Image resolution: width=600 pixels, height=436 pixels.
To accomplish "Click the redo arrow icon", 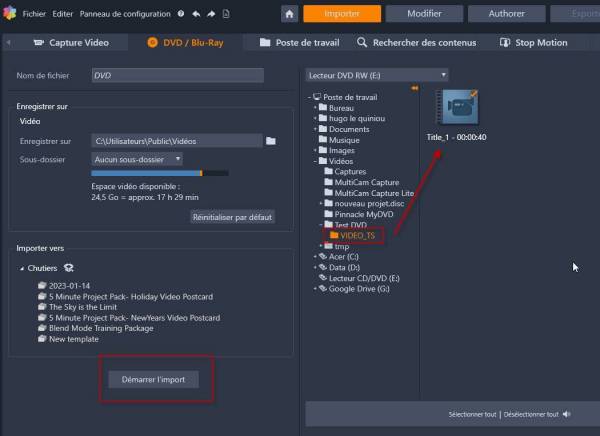I will [212, 14].
